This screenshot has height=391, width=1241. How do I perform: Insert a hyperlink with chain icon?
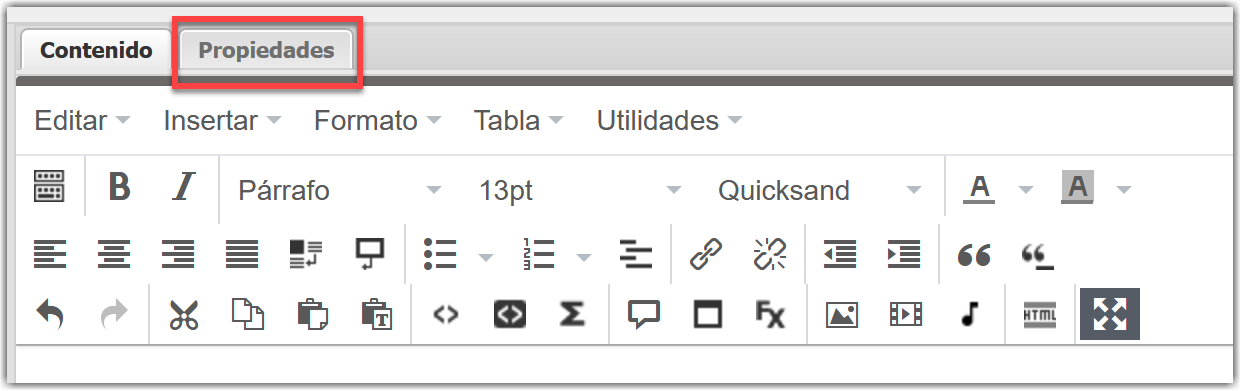tap(706, 254)
